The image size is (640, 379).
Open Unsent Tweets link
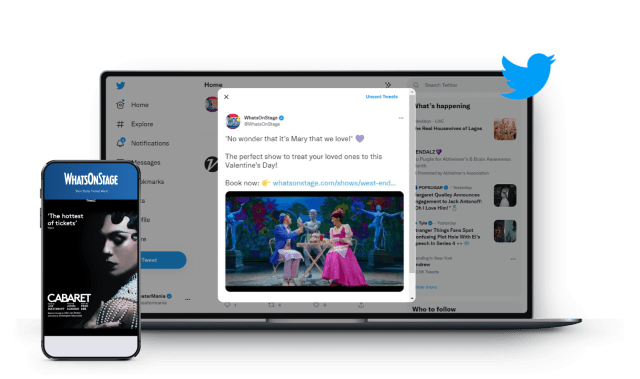pyautogui.click(x=382, y=97)
